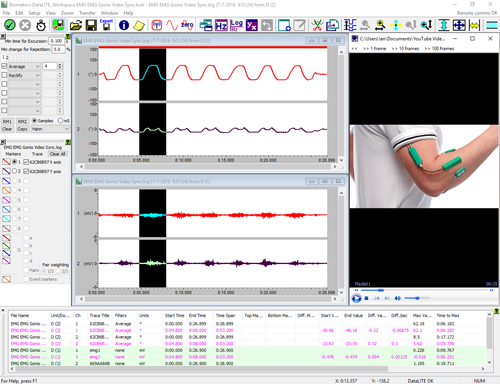Image resolution: width=500 pixels, height=384 pixels.
Task: Click the Clear All markers button
Action: (57, 154)
